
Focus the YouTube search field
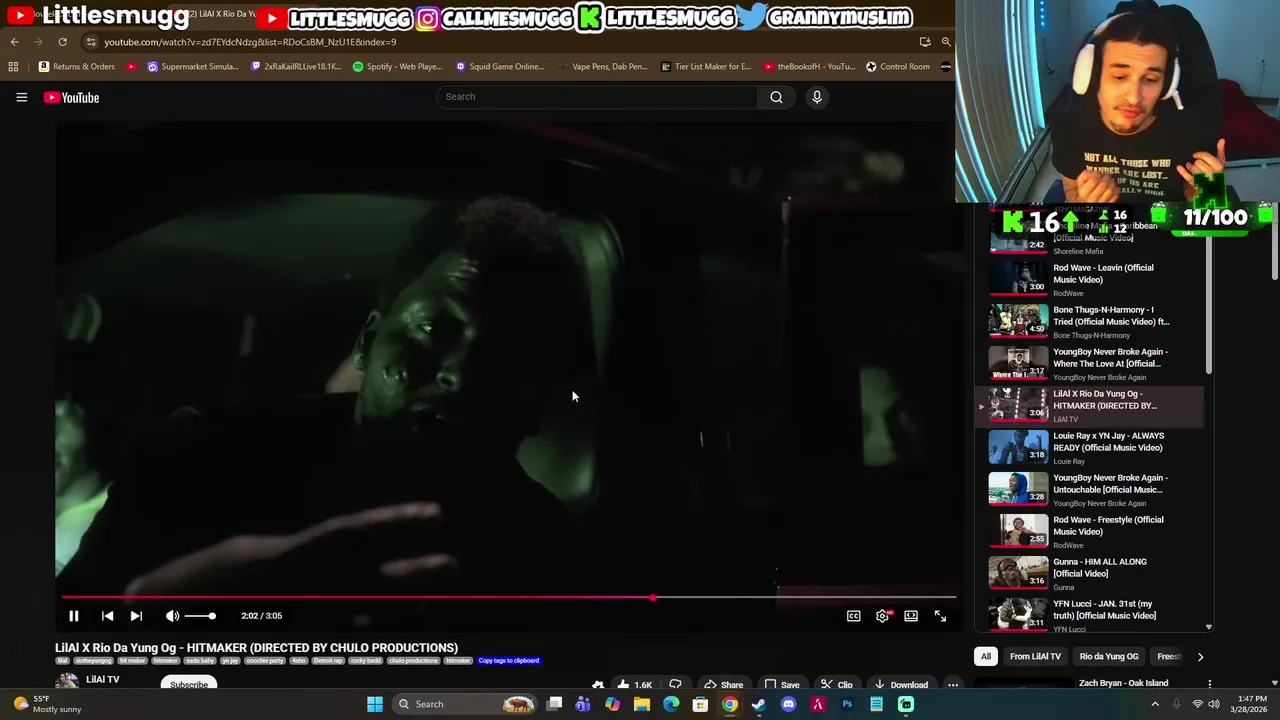coord(597,97)
